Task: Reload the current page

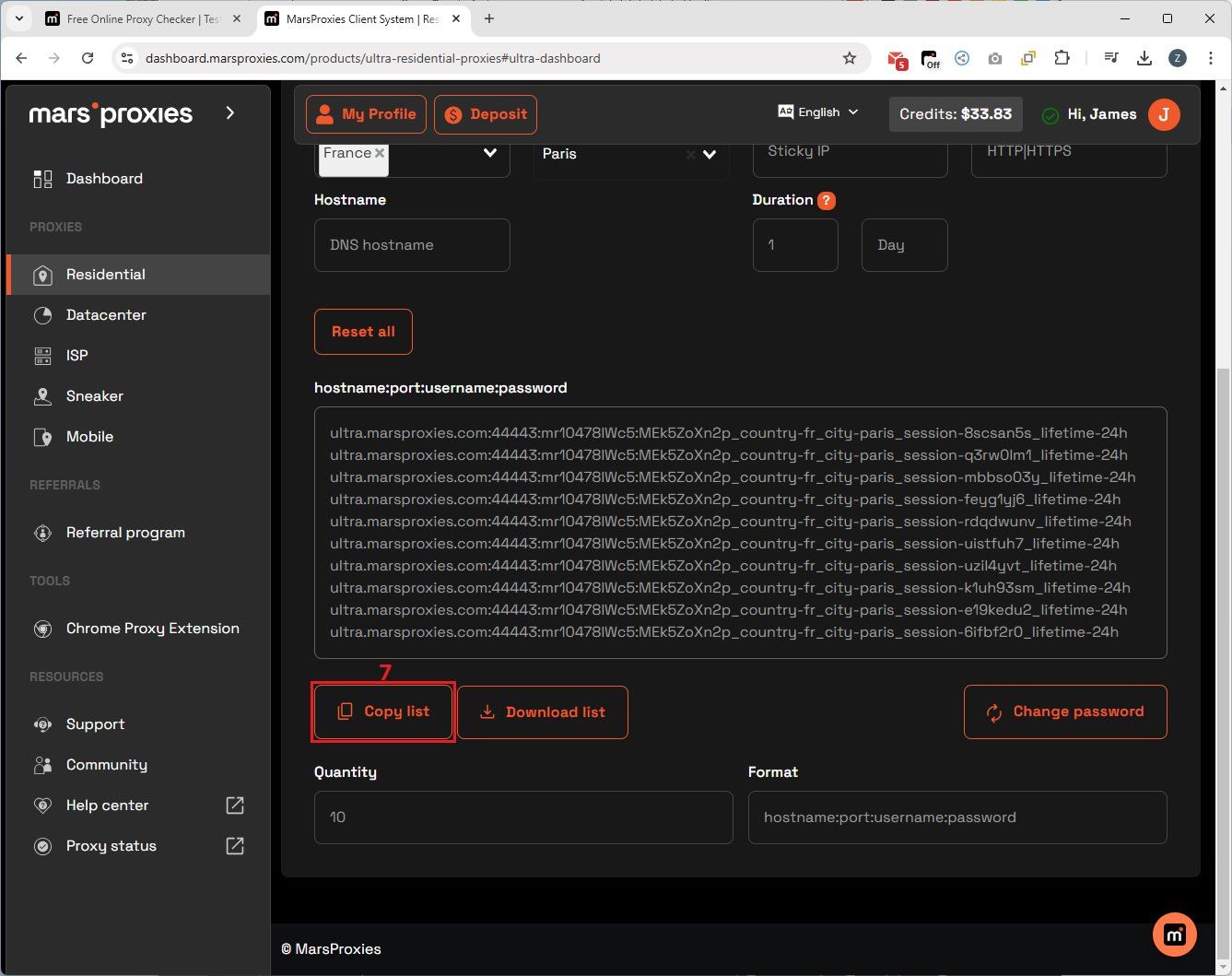Action: click(88, 58)
